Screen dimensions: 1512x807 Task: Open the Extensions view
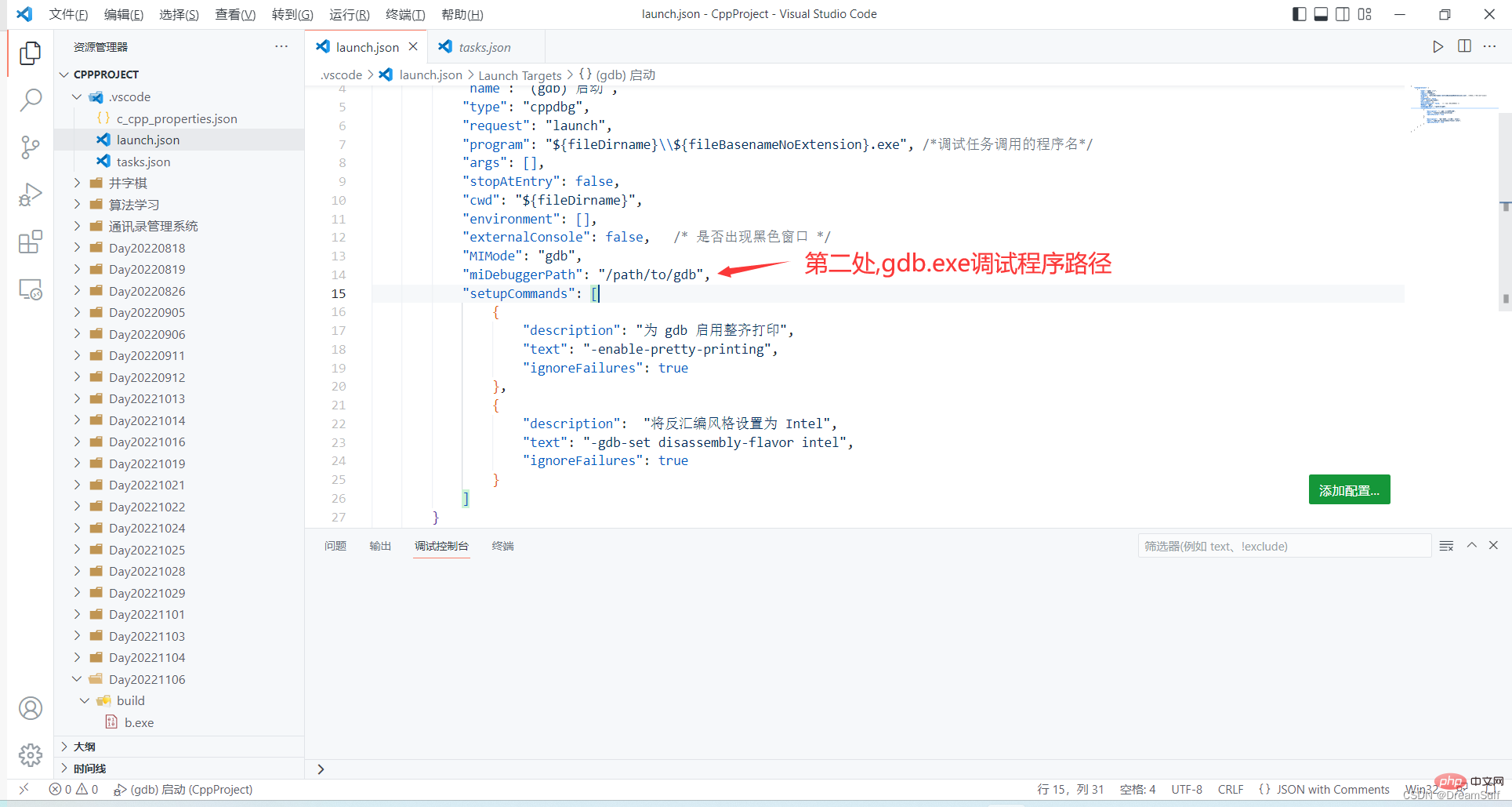(x=31, y=242)
